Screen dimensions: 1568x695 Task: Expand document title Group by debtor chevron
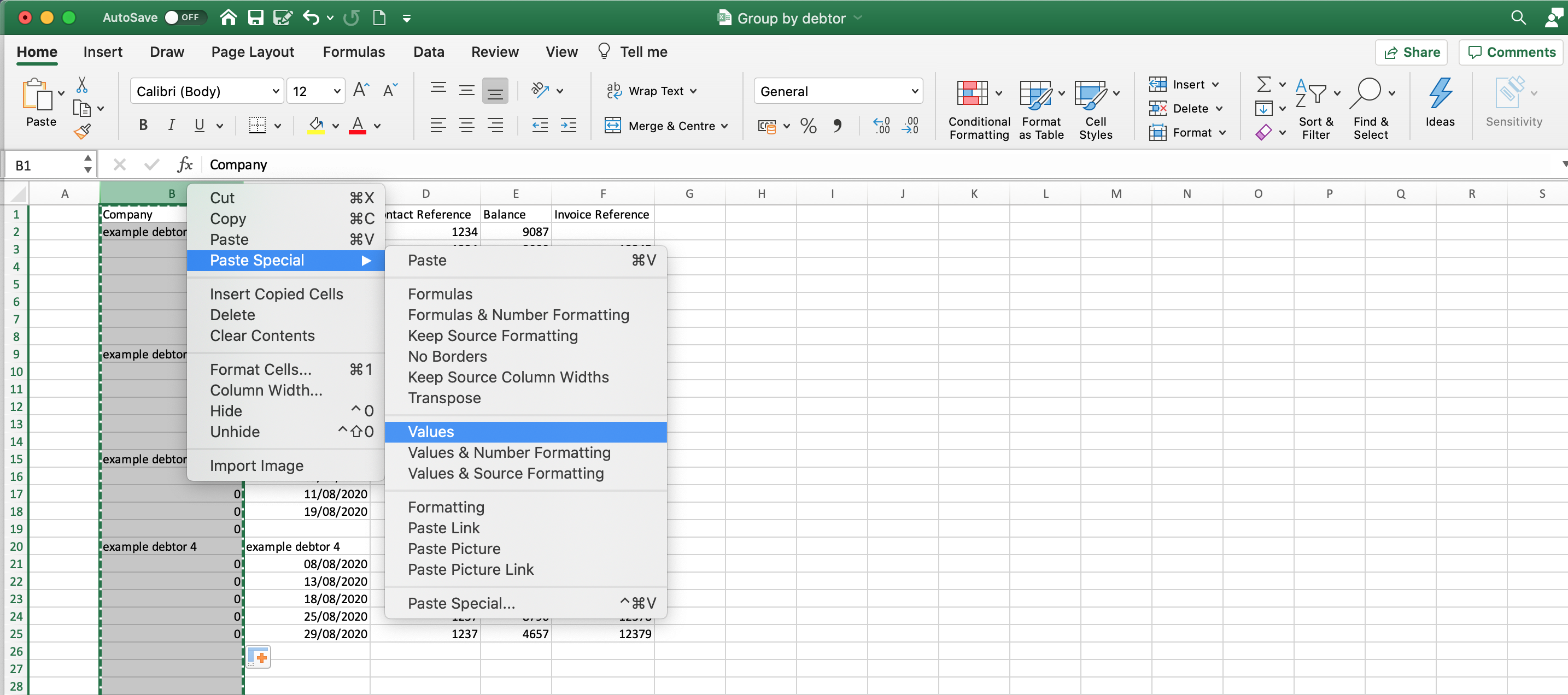coord(858,17)
